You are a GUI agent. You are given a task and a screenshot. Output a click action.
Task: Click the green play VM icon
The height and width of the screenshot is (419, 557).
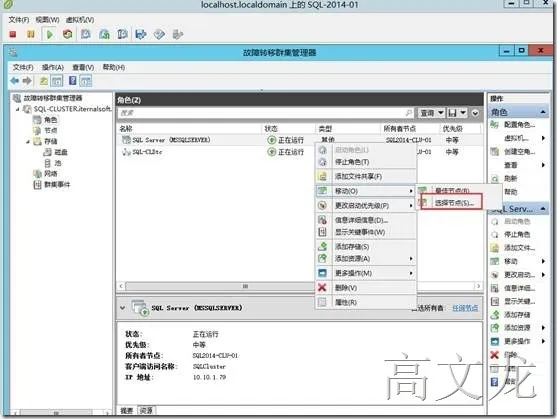(49, 34)
